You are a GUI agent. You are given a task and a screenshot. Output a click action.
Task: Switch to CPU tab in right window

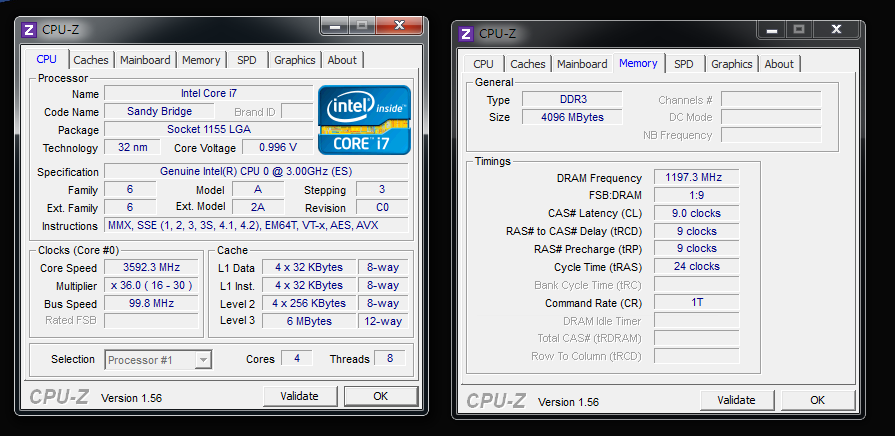click(483, 64)
